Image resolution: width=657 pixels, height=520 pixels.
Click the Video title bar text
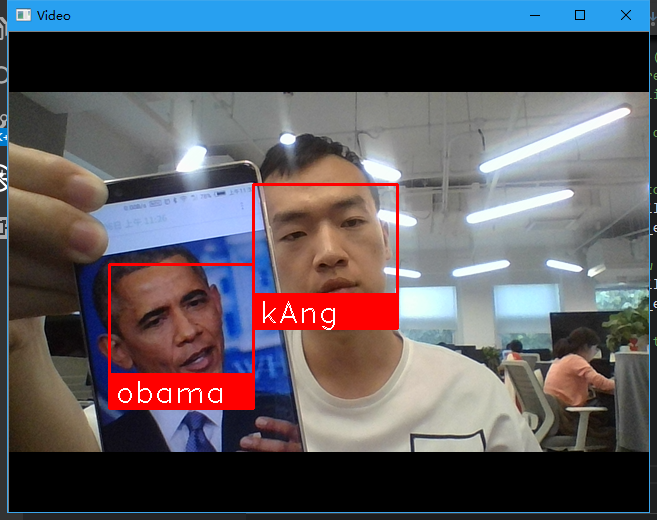[x=54, y=16]
